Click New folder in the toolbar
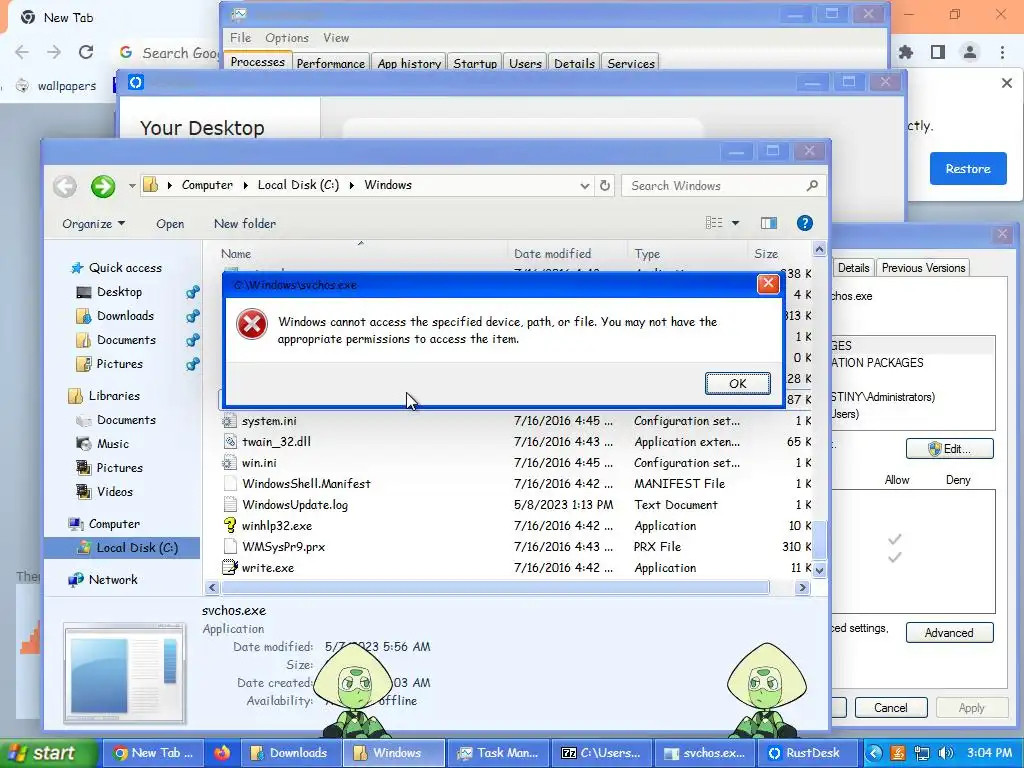 (x=245, y=223)
